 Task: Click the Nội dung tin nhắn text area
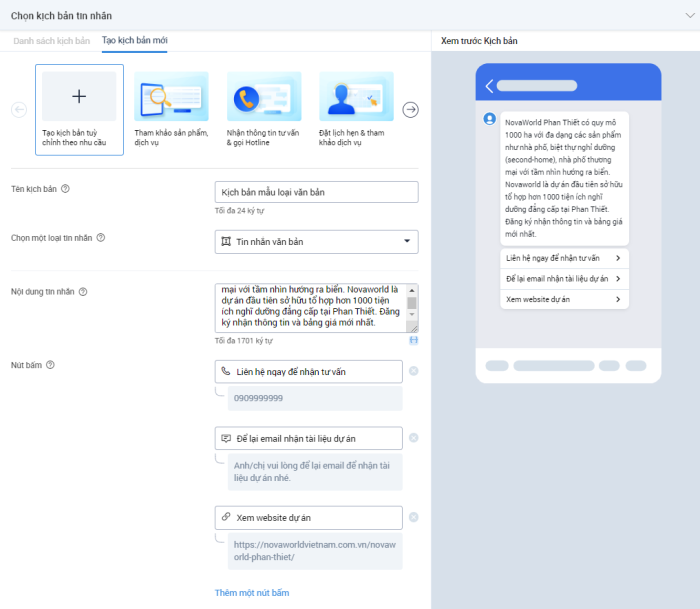311,308
